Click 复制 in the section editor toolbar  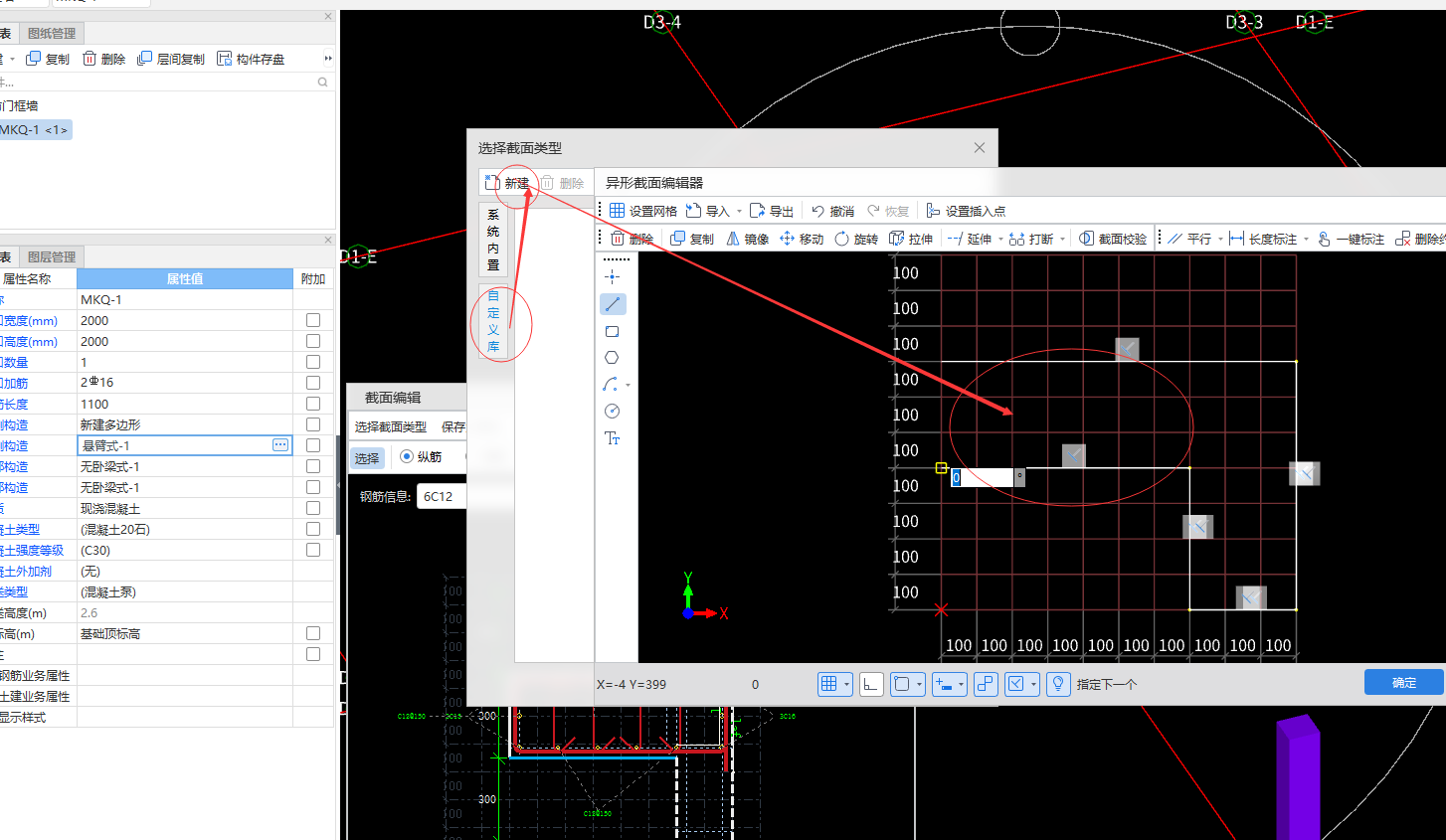tap(692, 239)
